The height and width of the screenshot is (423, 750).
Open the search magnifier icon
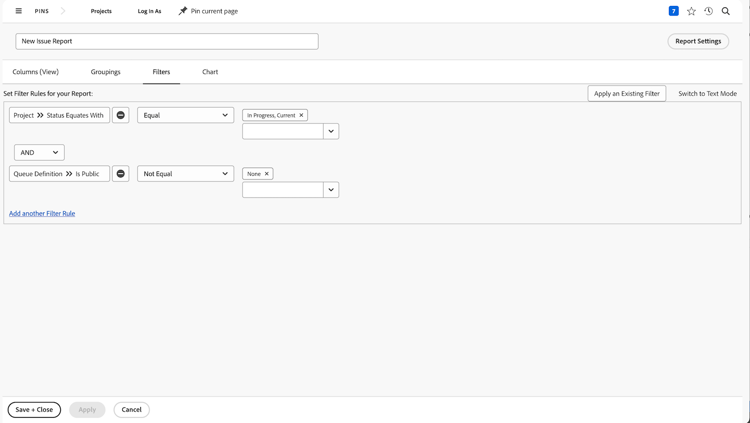(x=726, y=11)
